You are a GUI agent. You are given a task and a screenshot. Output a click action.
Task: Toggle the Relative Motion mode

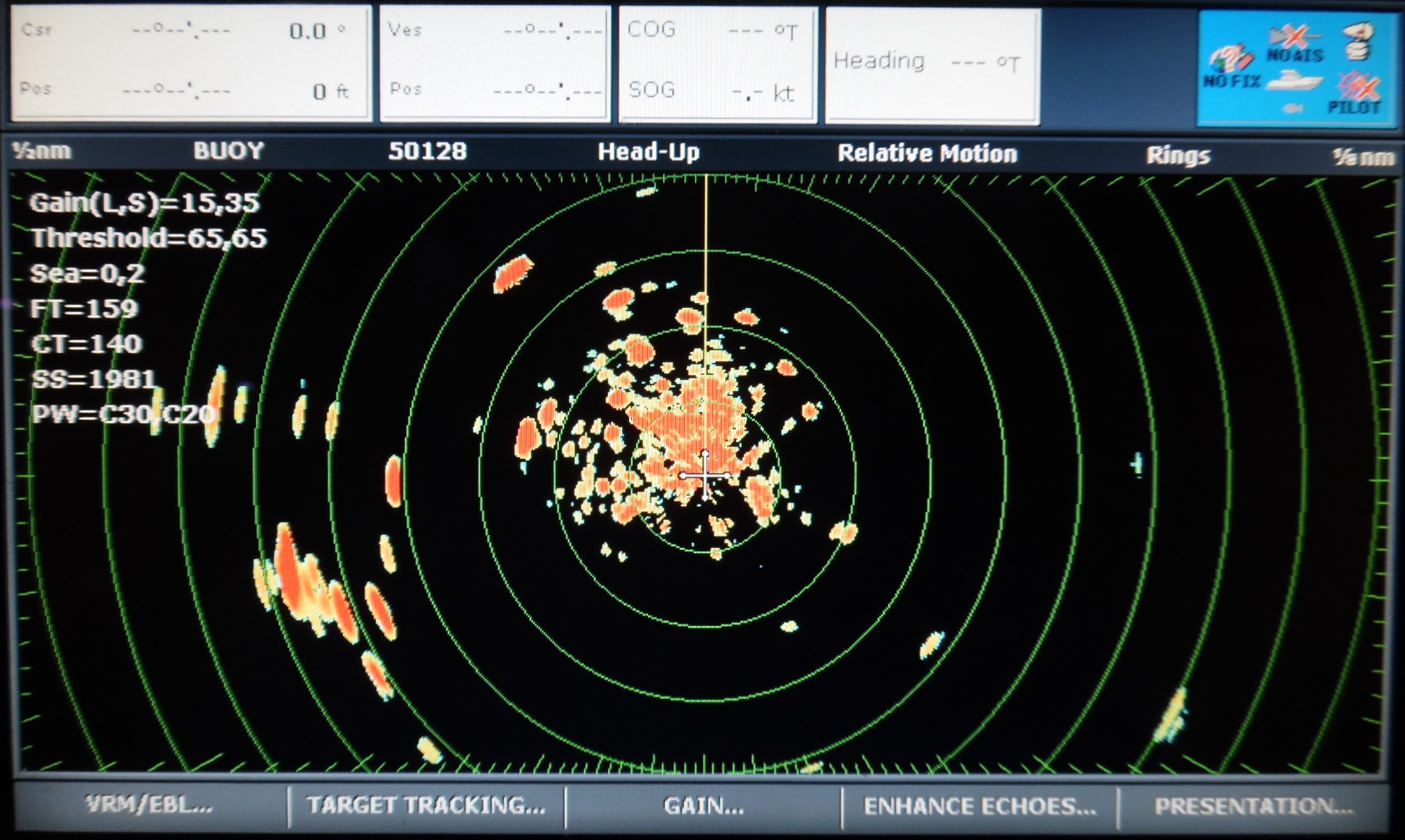point(926,153)
